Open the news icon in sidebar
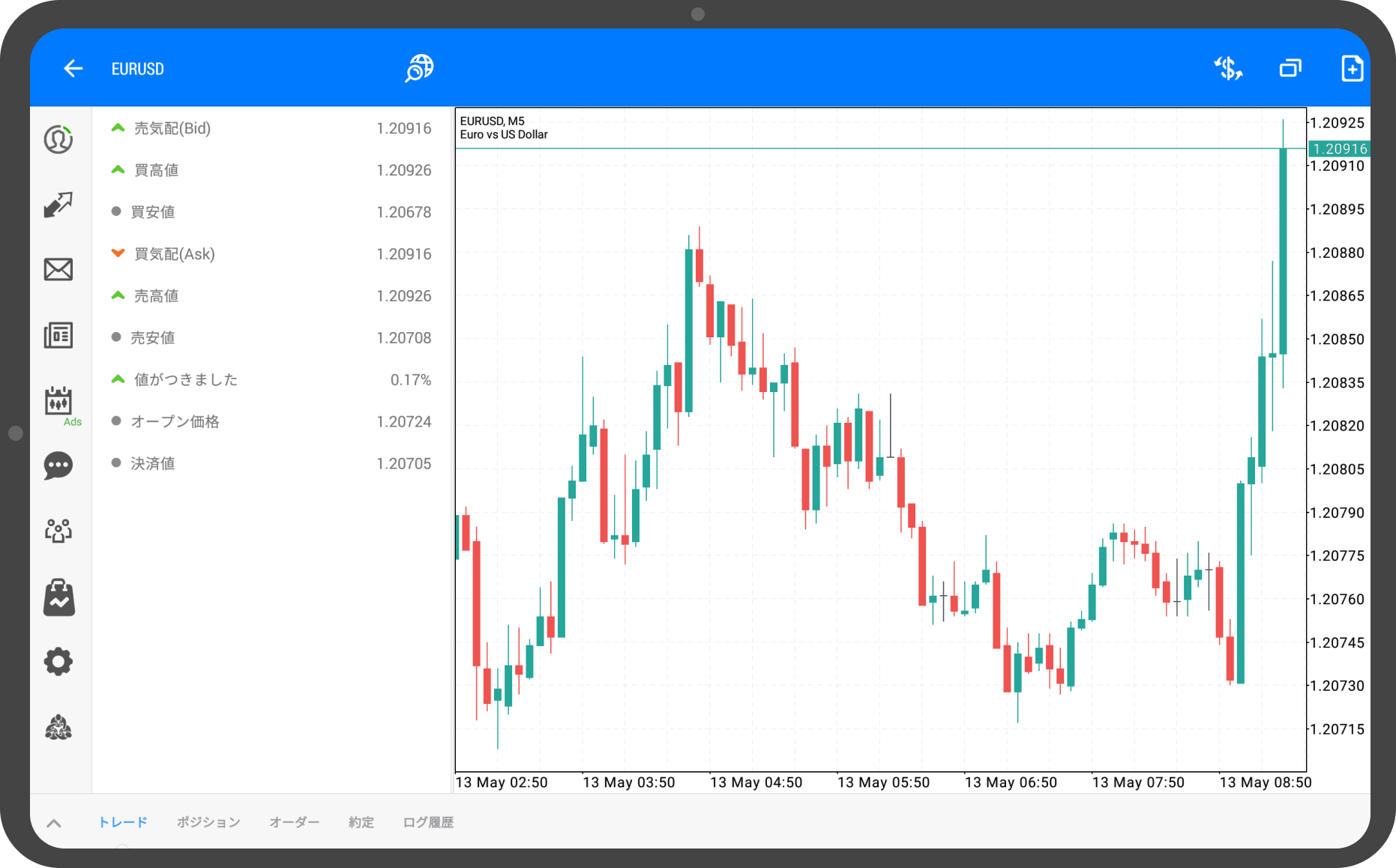Image resolution: width=1396 pixels, height=868 pixels. pyautogui.click(x=58, y=335)
